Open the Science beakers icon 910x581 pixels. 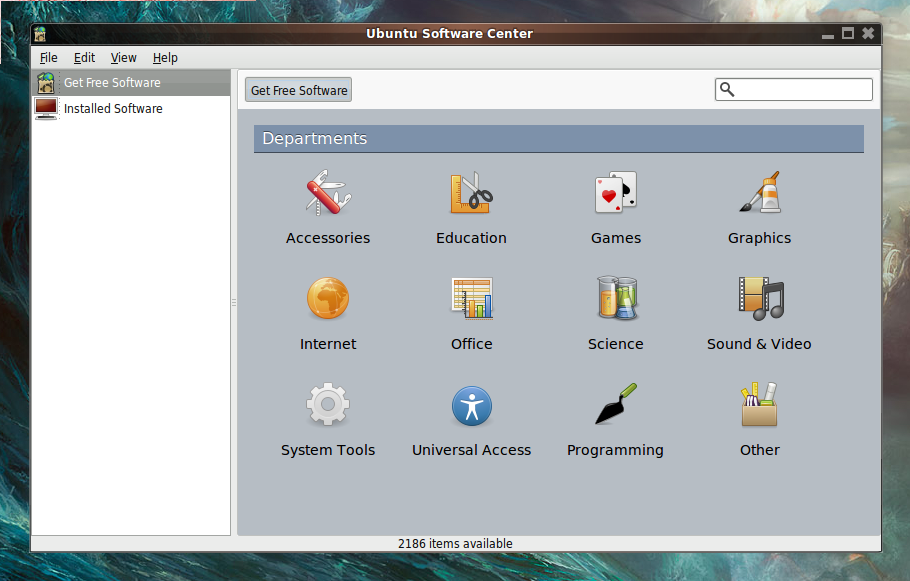point(616,298)
